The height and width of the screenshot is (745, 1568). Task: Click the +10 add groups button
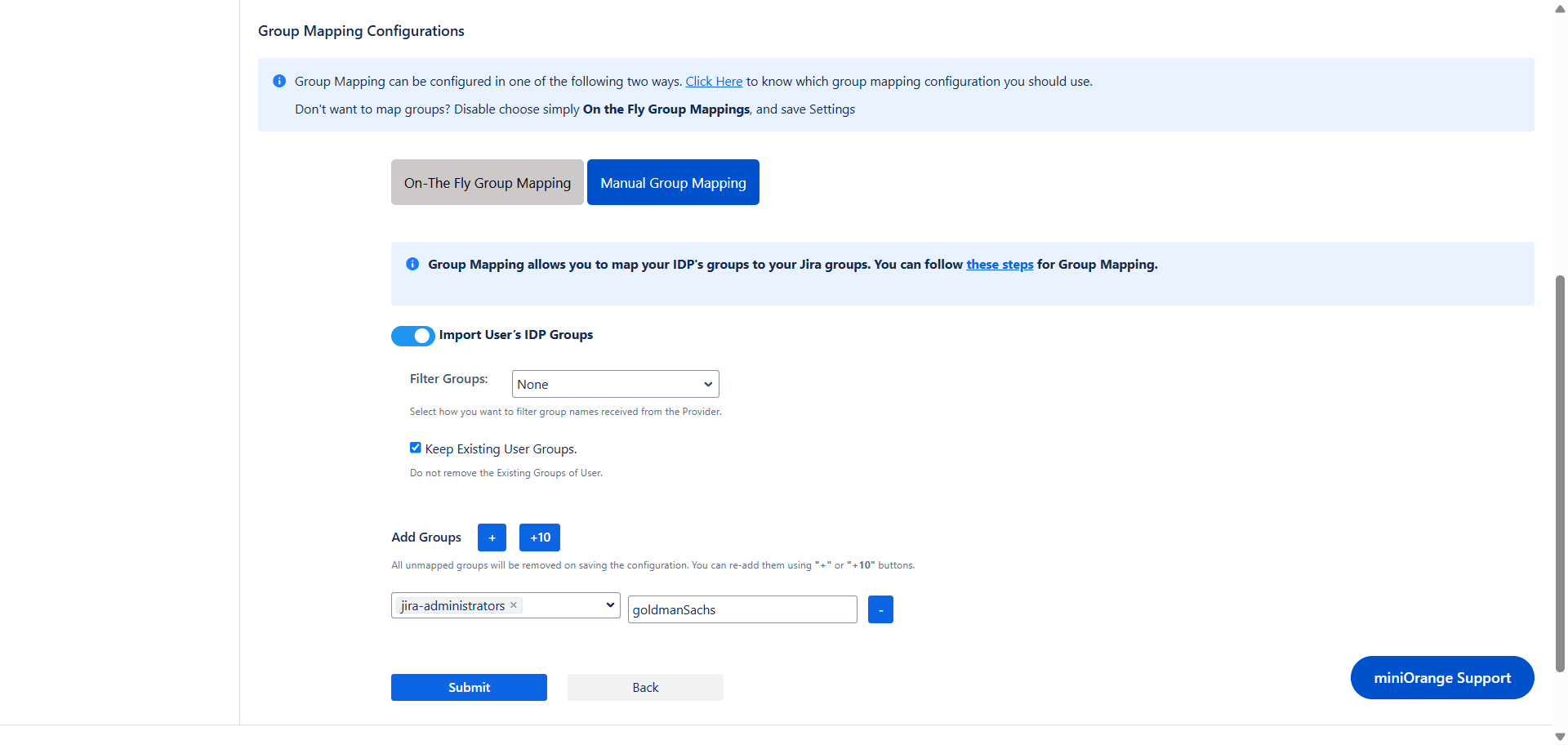pyautogui.click(x=540, y=538)
